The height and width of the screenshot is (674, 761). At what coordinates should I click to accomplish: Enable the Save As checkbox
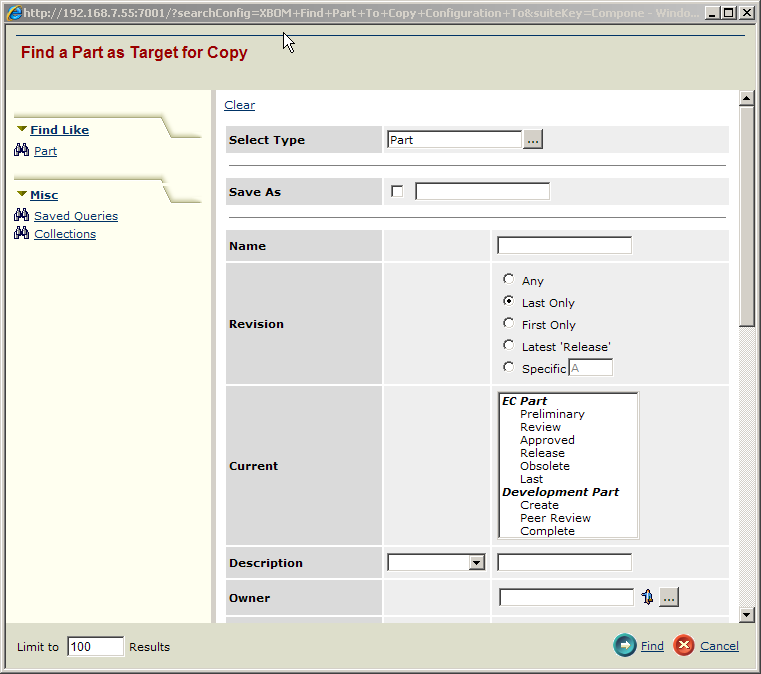[397, 191]
